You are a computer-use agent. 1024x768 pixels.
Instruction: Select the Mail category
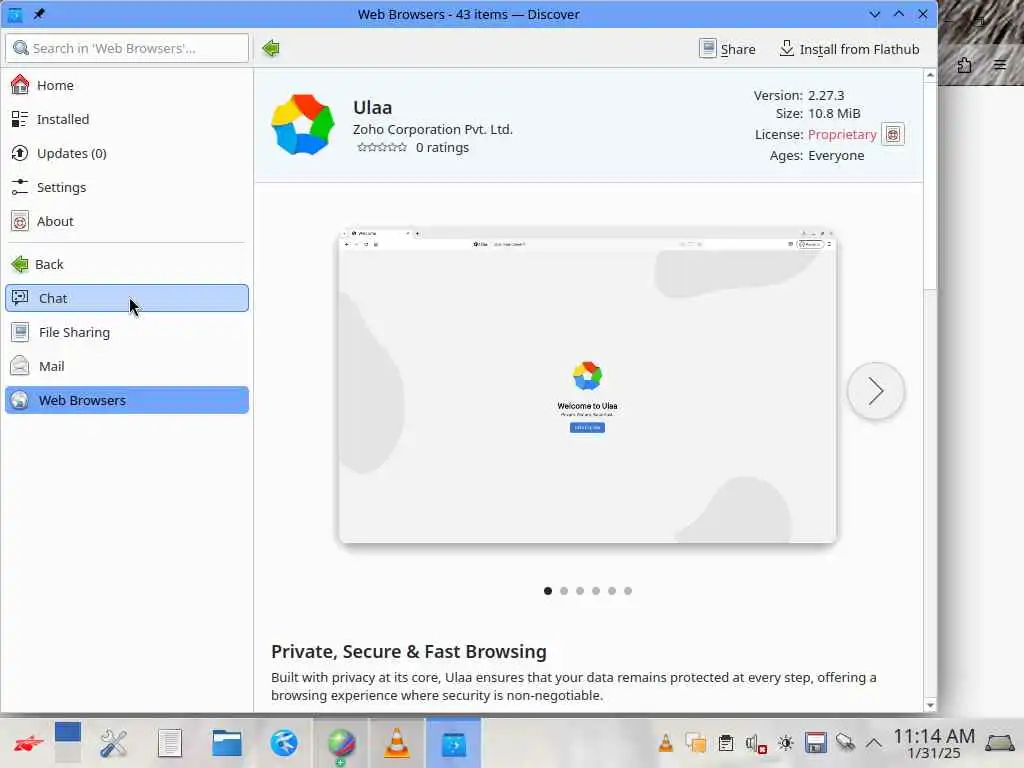point(127,366)
